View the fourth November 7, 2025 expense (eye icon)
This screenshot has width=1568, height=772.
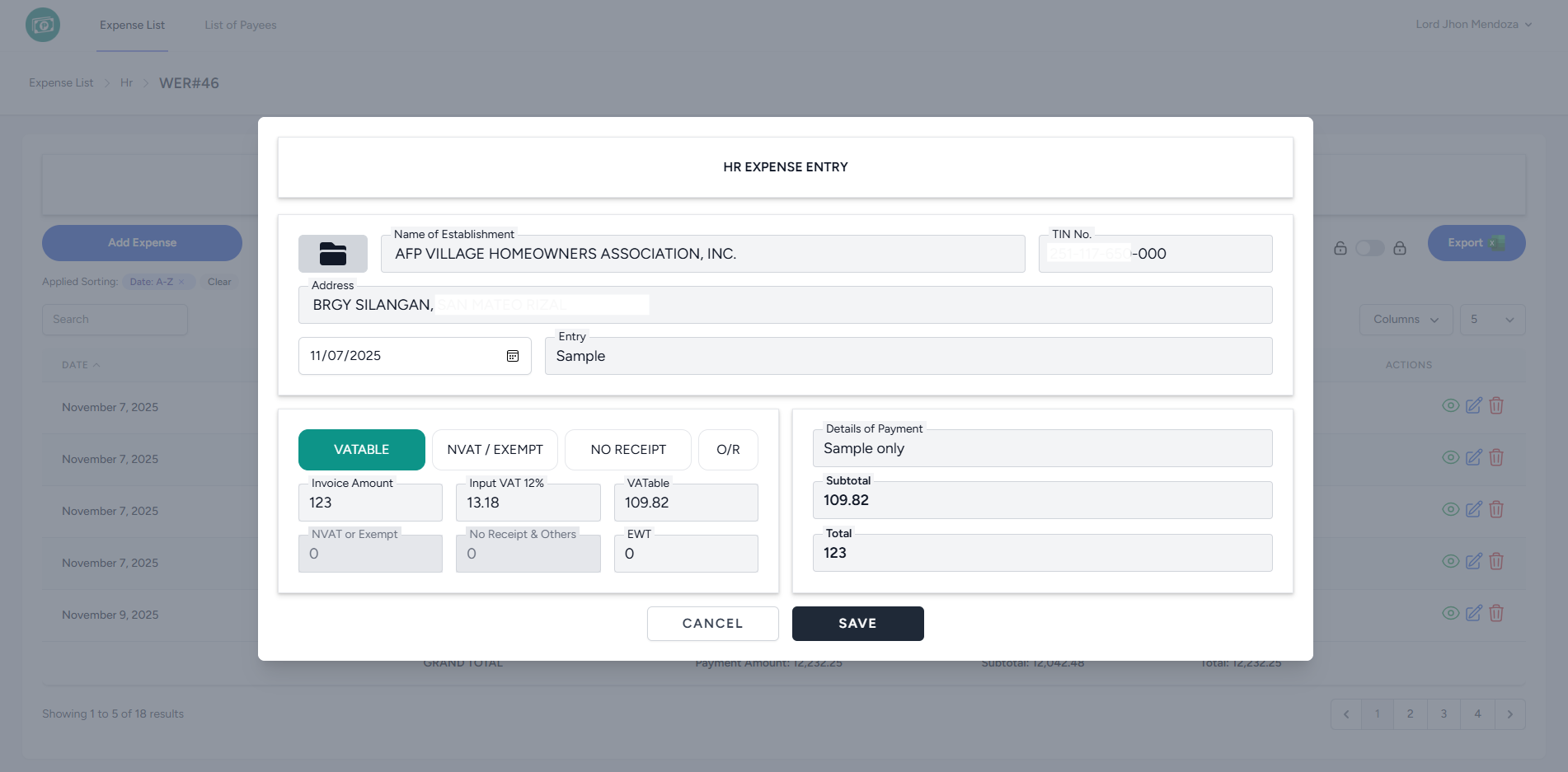[1451, 561]
